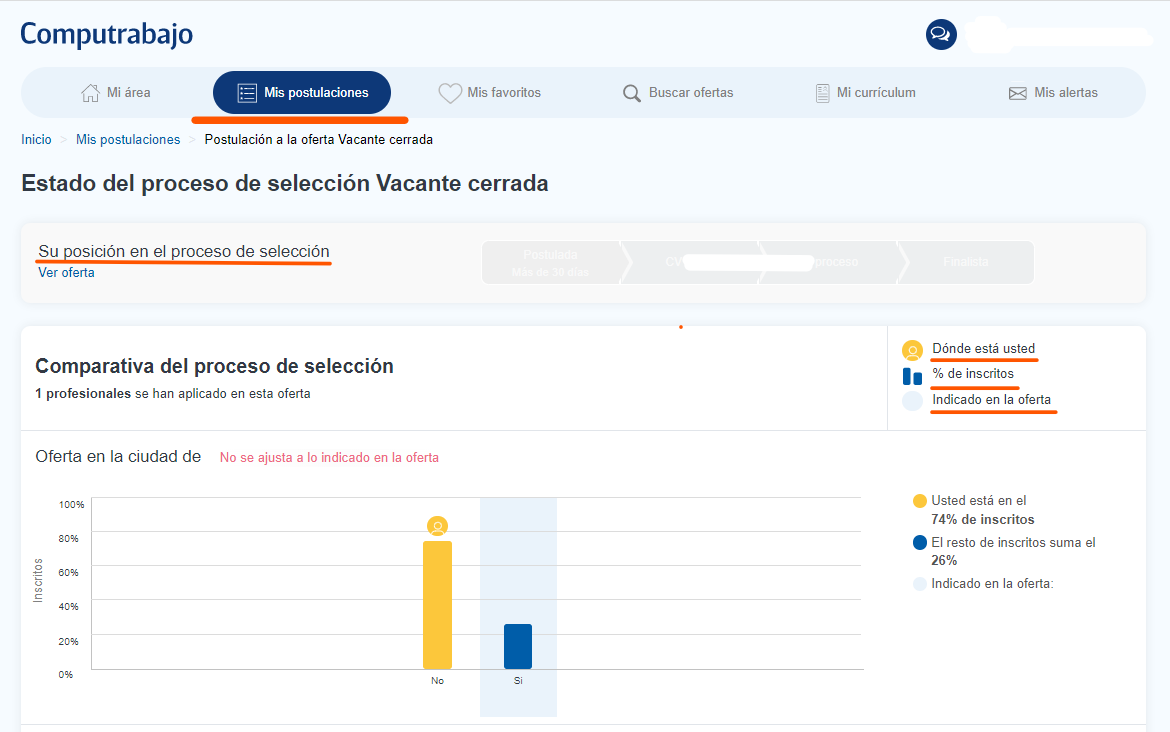Viewport: 1170px width, 732px height.
Task: Open the Mis postulaciones tab
Action: point(302,93)
